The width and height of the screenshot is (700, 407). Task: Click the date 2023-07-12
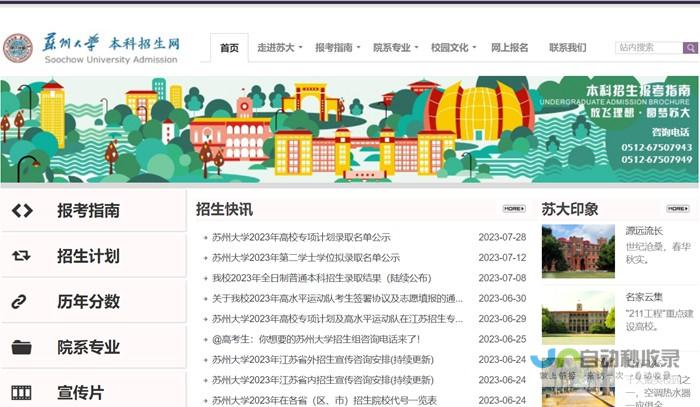pos(502,258)
